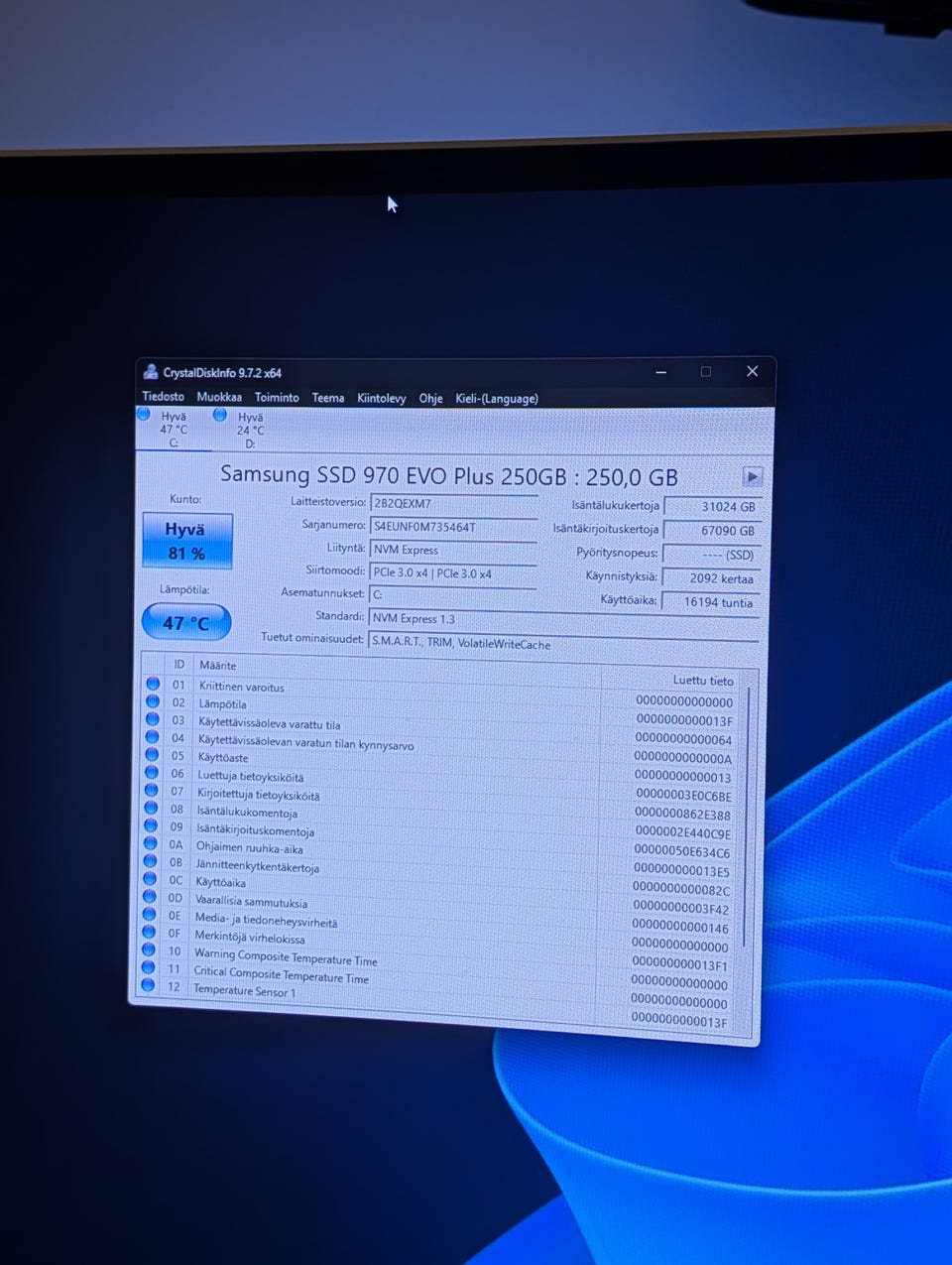Click the 16194 tuntia power-on hours
The width and height of the screenshot is (952, 1265).
[x=712, y=602]
